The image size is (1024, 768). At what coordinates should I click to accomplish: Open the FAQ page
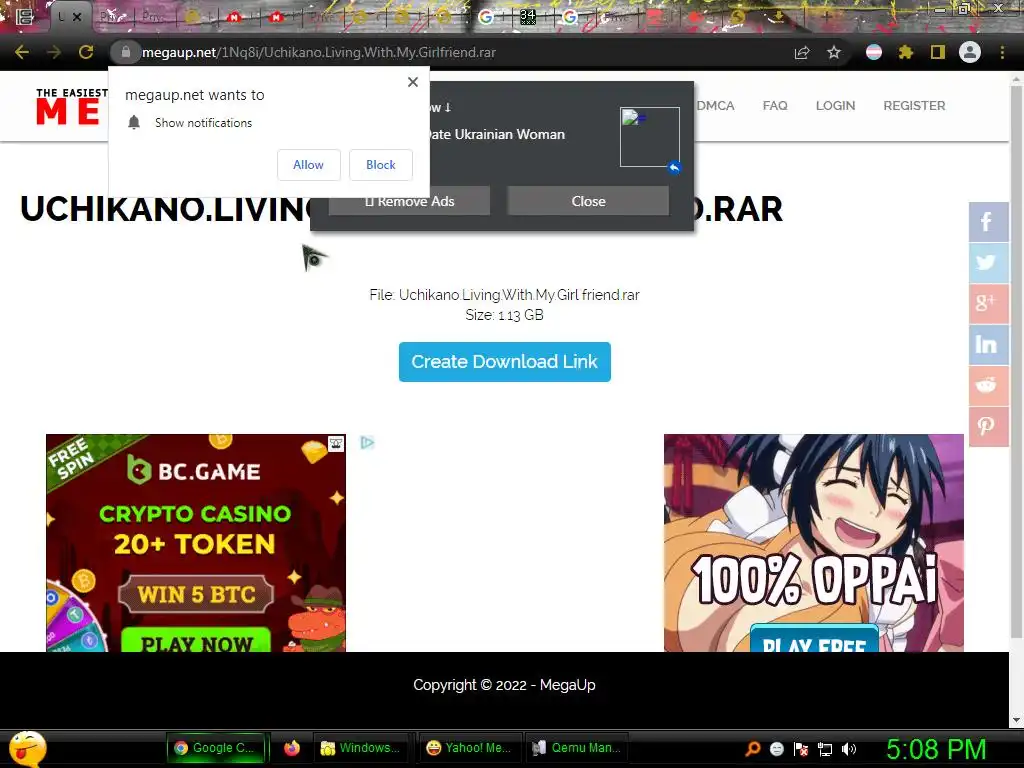pyautogui.click(x=775, y=106)
